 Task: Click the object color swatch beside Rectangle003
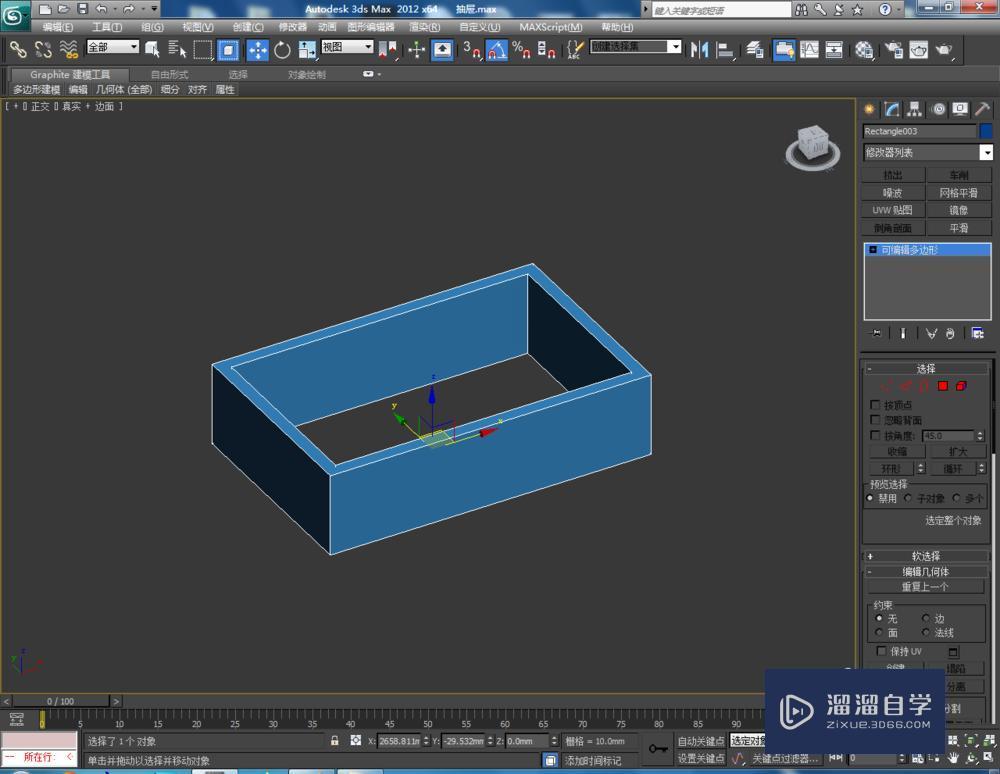click(983, 131)
